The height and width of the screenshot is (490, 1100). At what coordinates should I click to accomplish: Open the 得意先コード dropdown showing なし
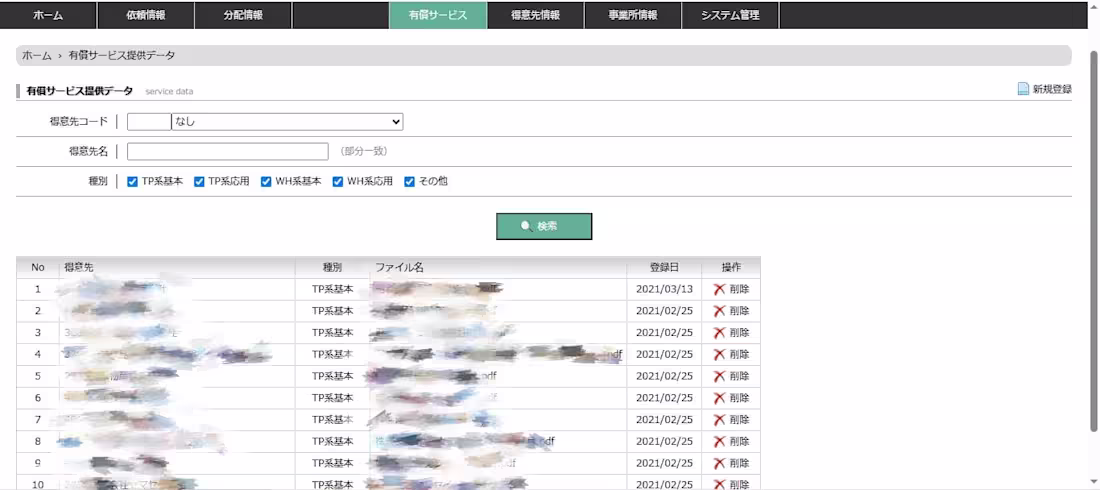coord(288,122)
